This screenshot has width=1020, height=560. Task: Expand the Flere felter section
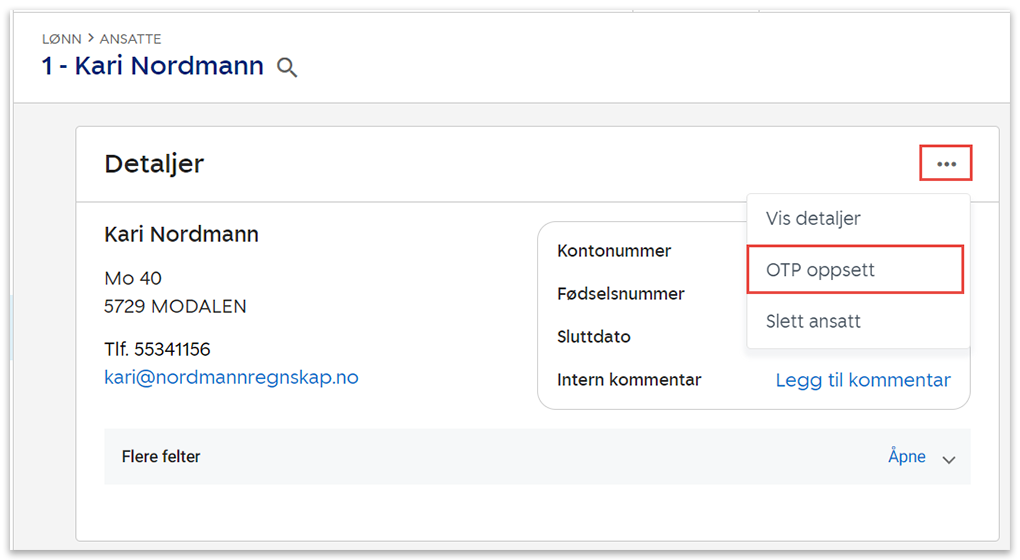coord(161,457)
